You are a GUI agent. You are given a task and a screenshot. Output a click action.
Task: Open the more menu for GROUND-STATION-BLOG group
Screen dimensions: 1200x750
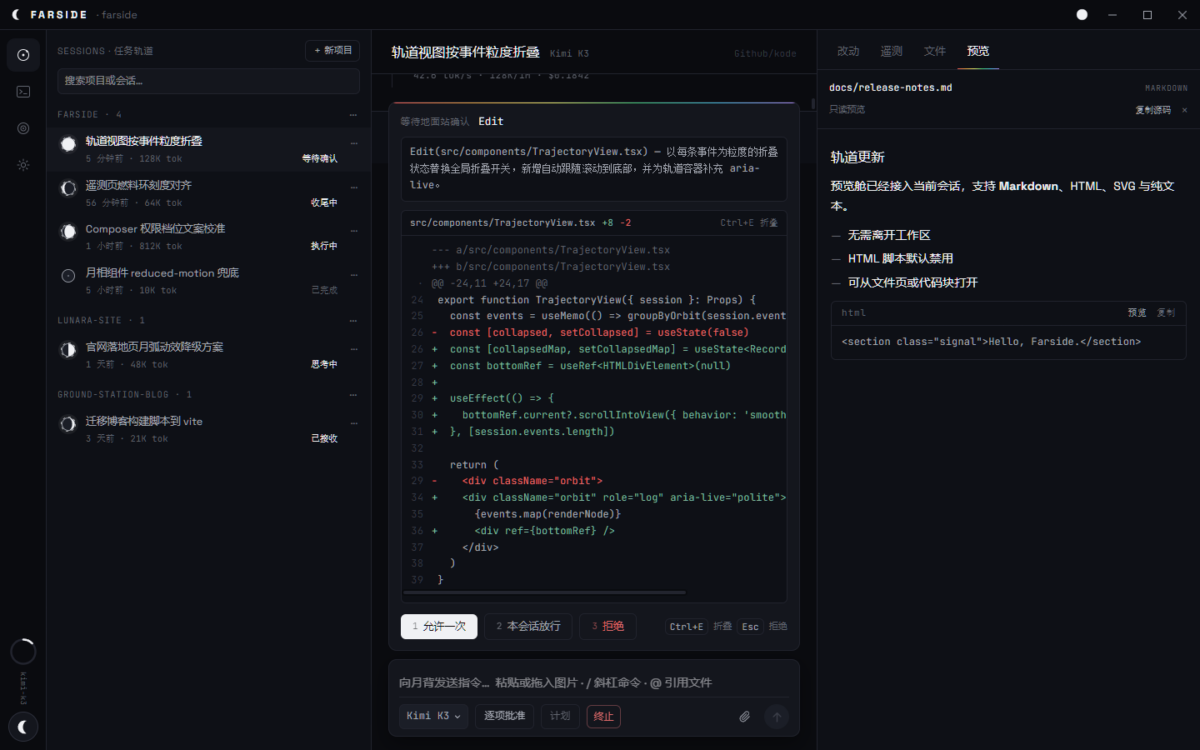tap(353, 395)
